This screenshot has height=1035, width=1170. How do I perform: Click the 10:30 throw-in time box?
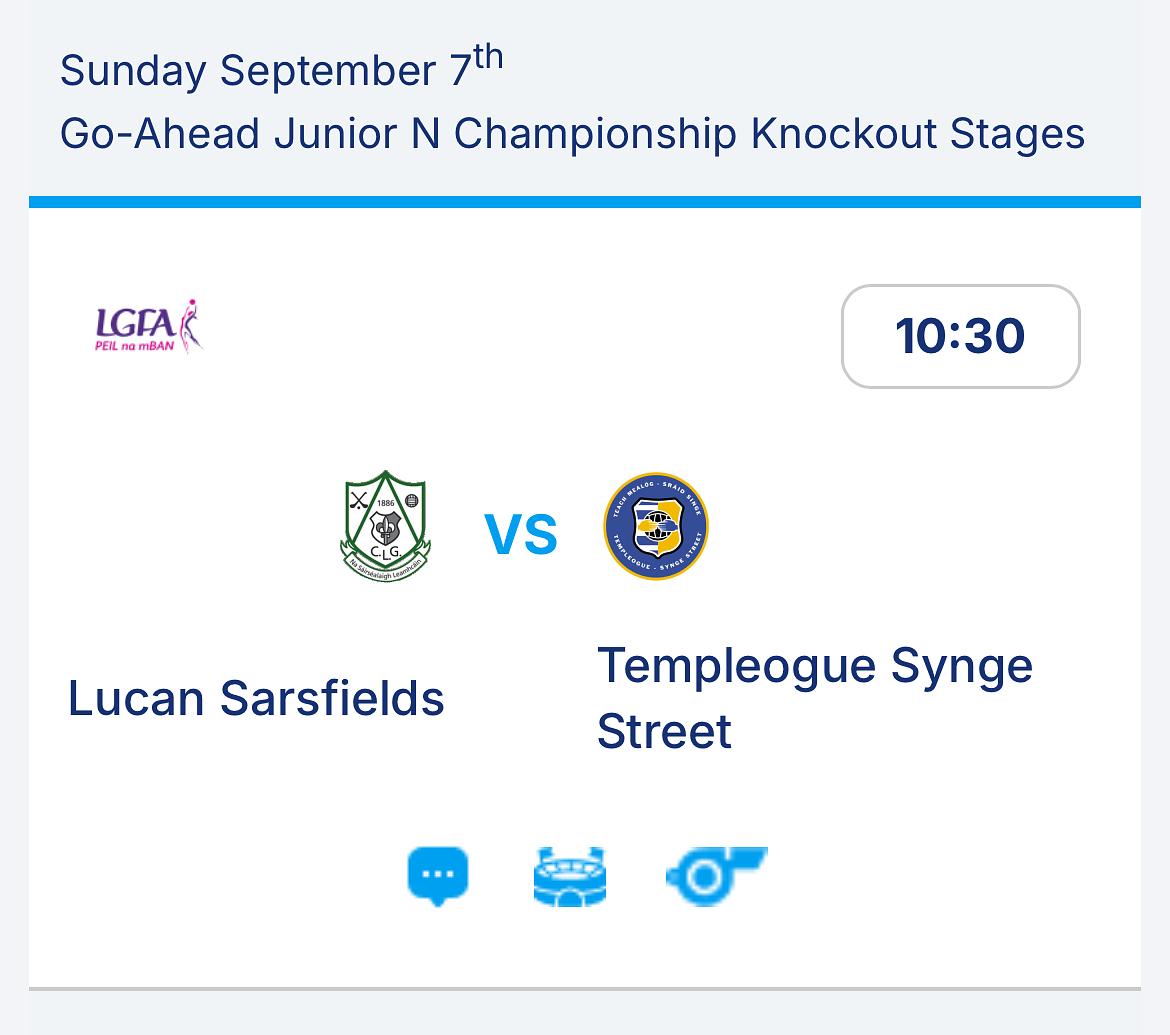960,336
